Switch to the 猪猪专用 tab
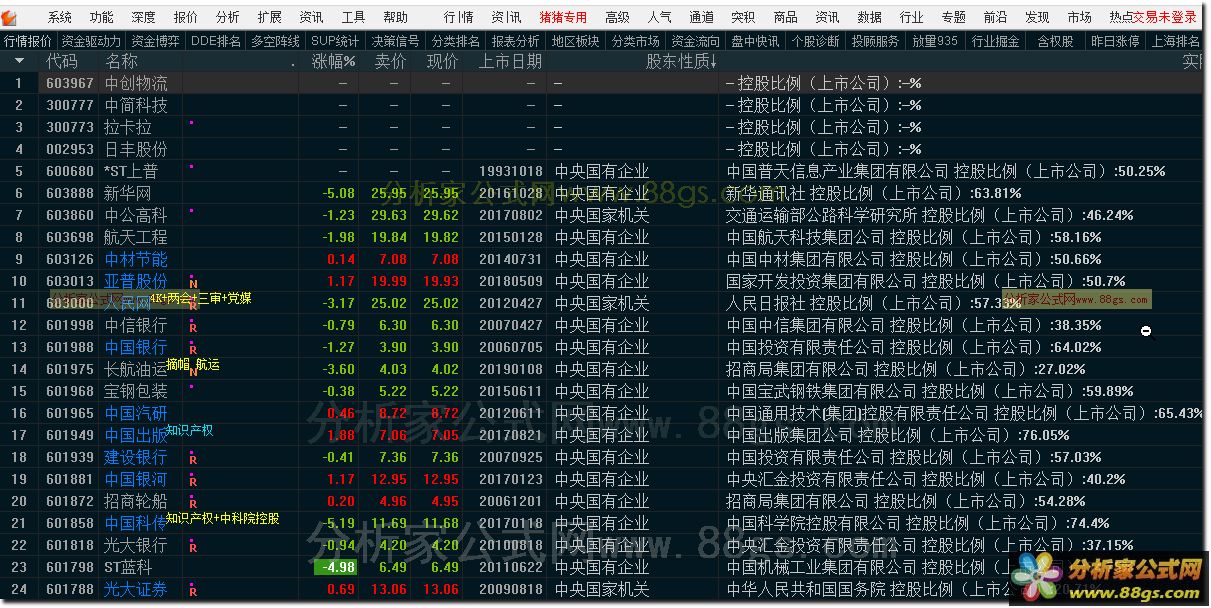The height and width of the screenshot is (608, 1211). pyautogui.click(x=564, y=17)
